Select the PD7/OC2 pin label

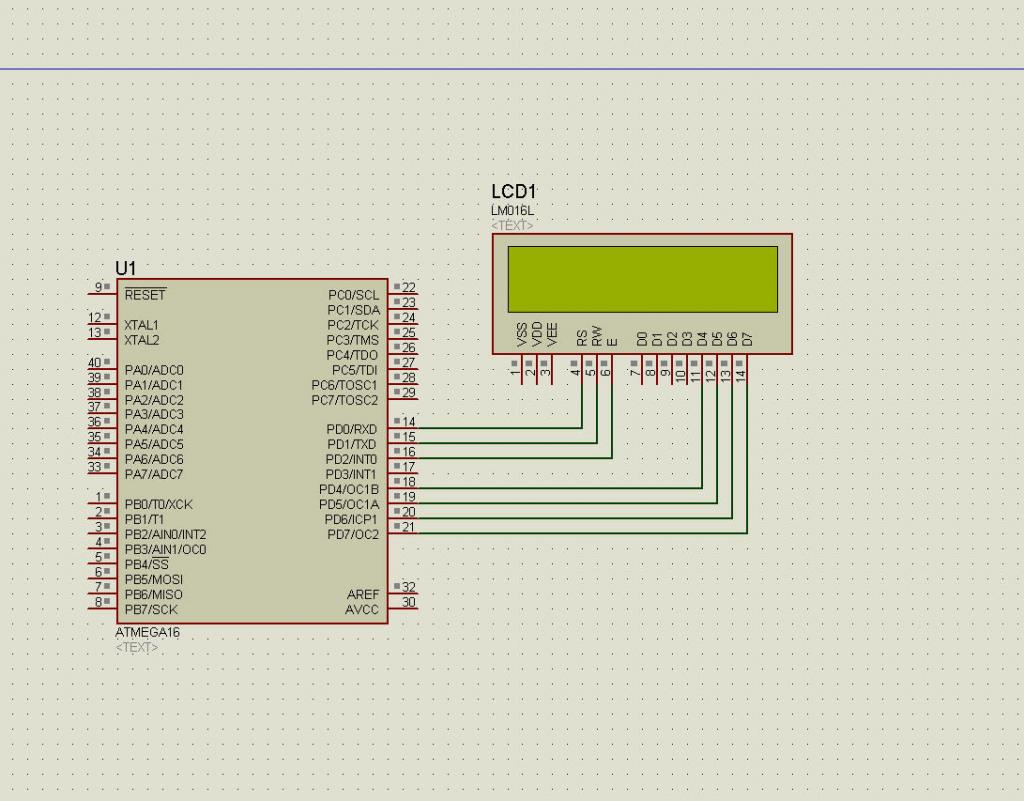(353, 534)
